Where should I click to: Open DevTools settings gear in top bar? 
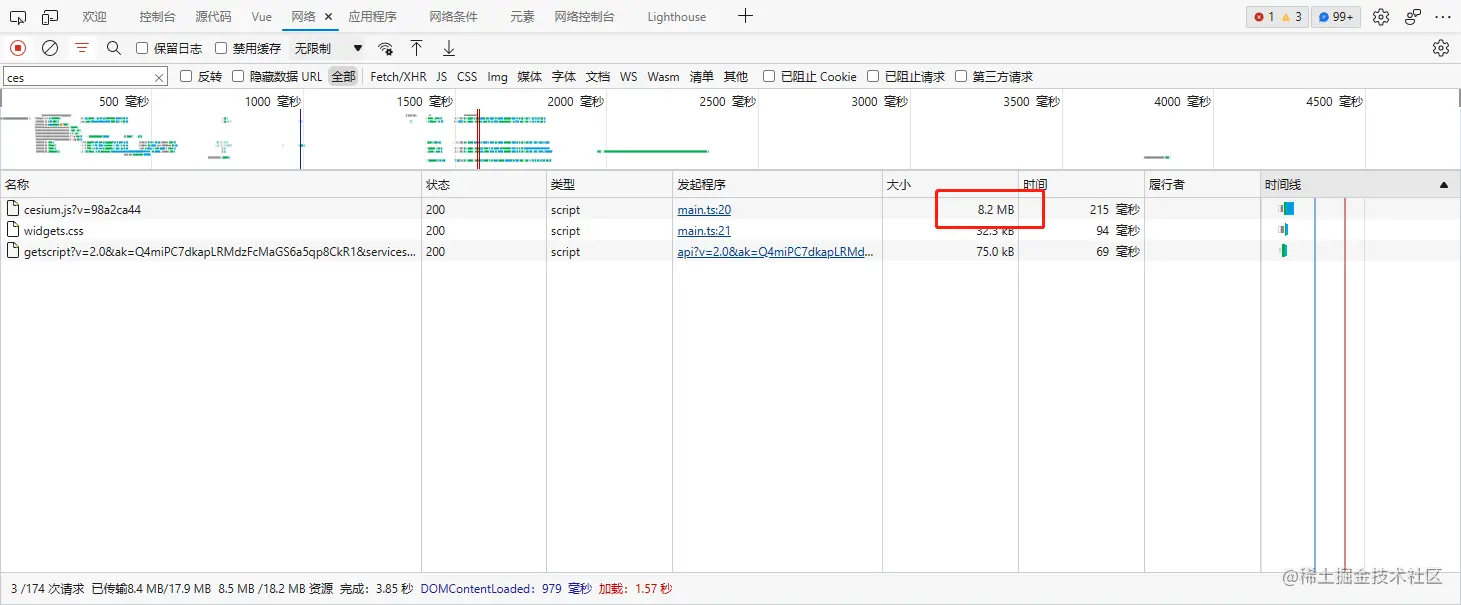(1381, 17)
